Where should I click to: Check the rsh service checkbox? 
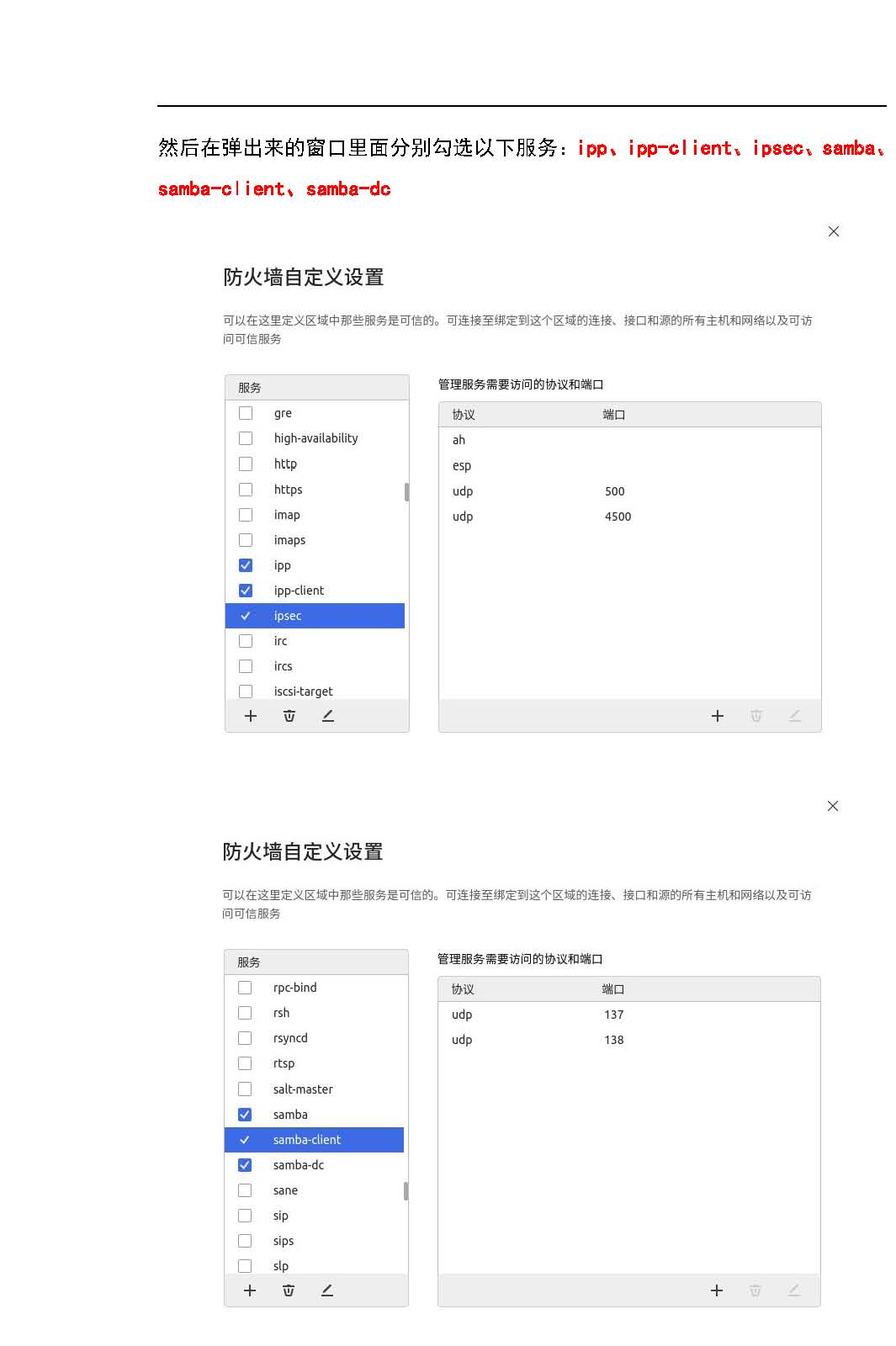tap(245, 1013)
